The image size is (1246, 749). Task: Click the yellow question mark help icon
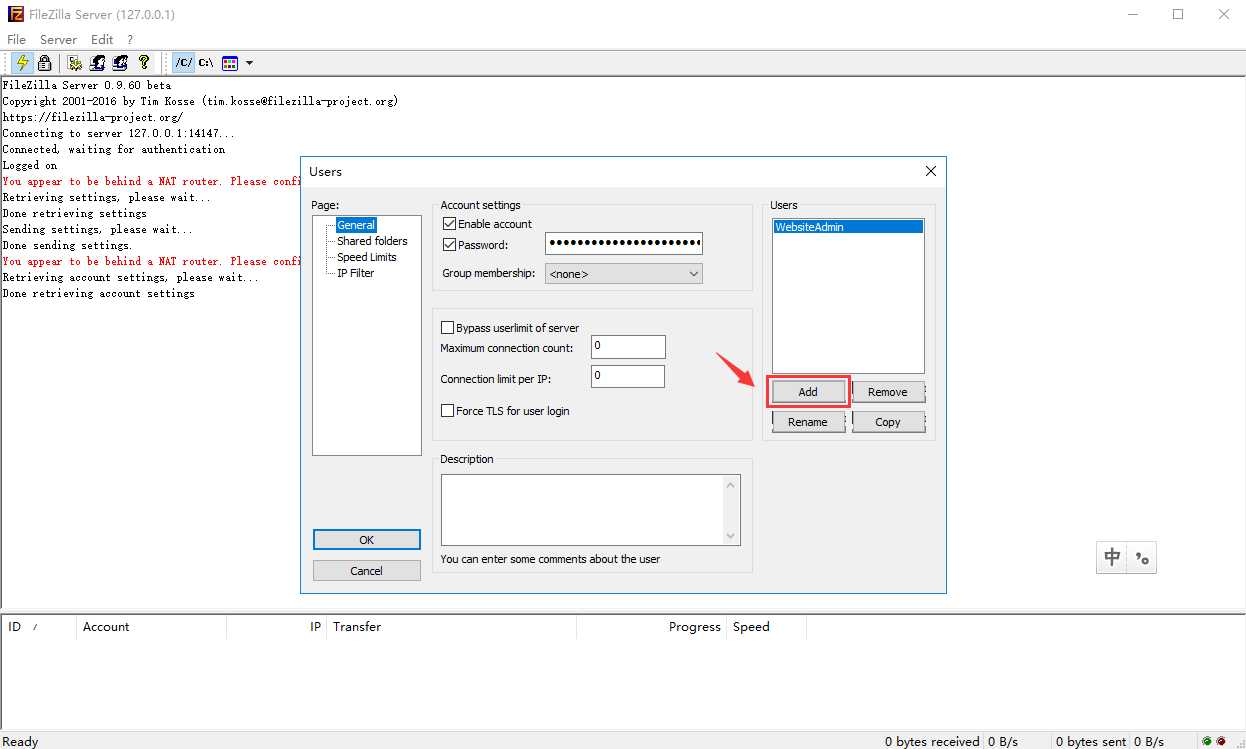click(144, 62)
